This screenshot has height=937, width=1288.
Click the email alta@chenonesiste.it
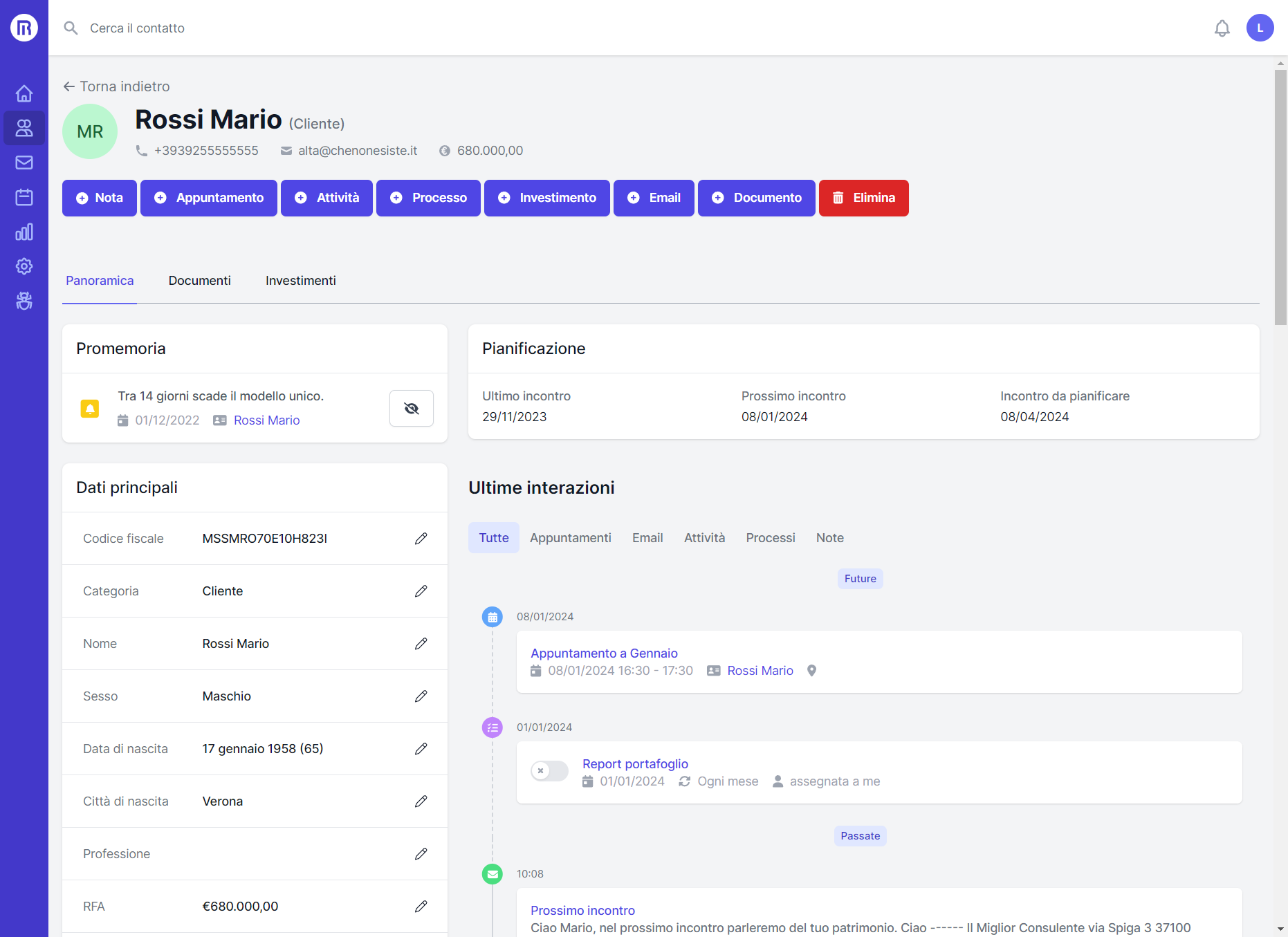coord(358,151)
